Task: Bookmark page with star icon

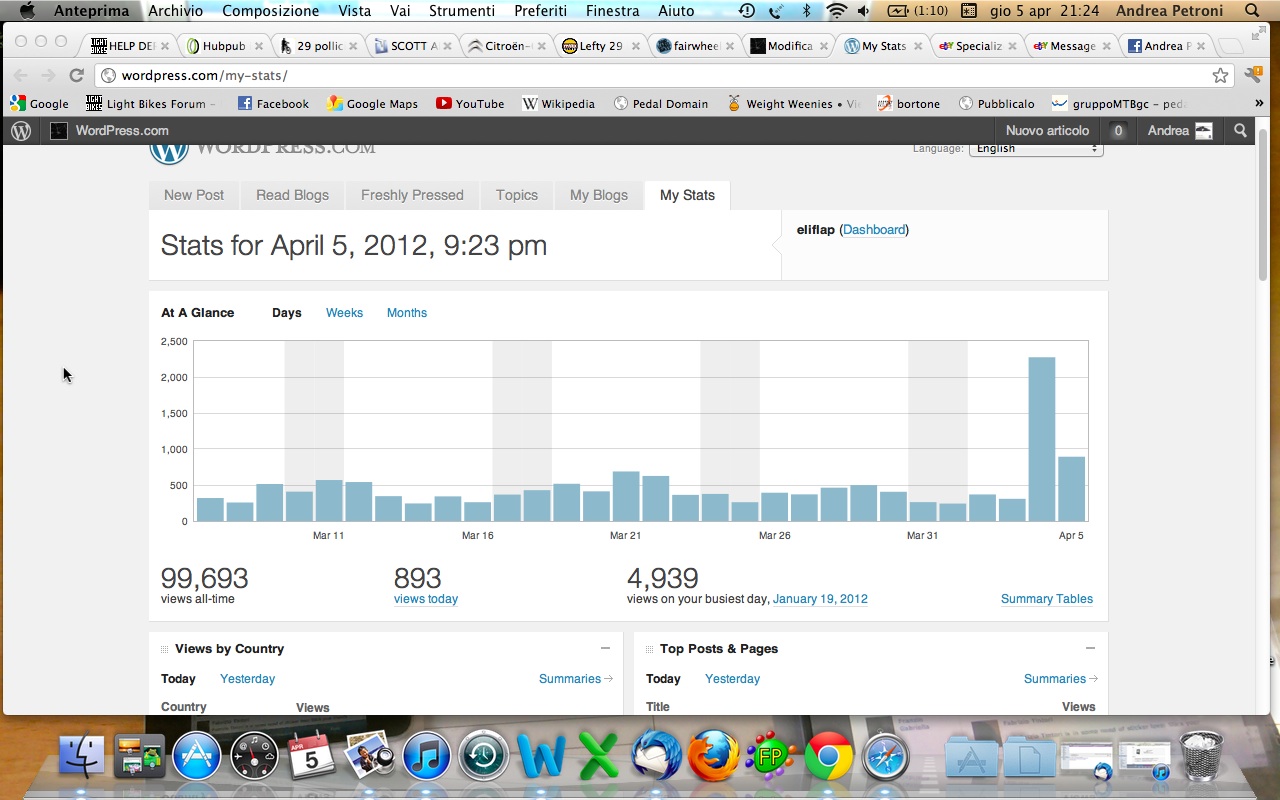Action: coord(1220,75)
